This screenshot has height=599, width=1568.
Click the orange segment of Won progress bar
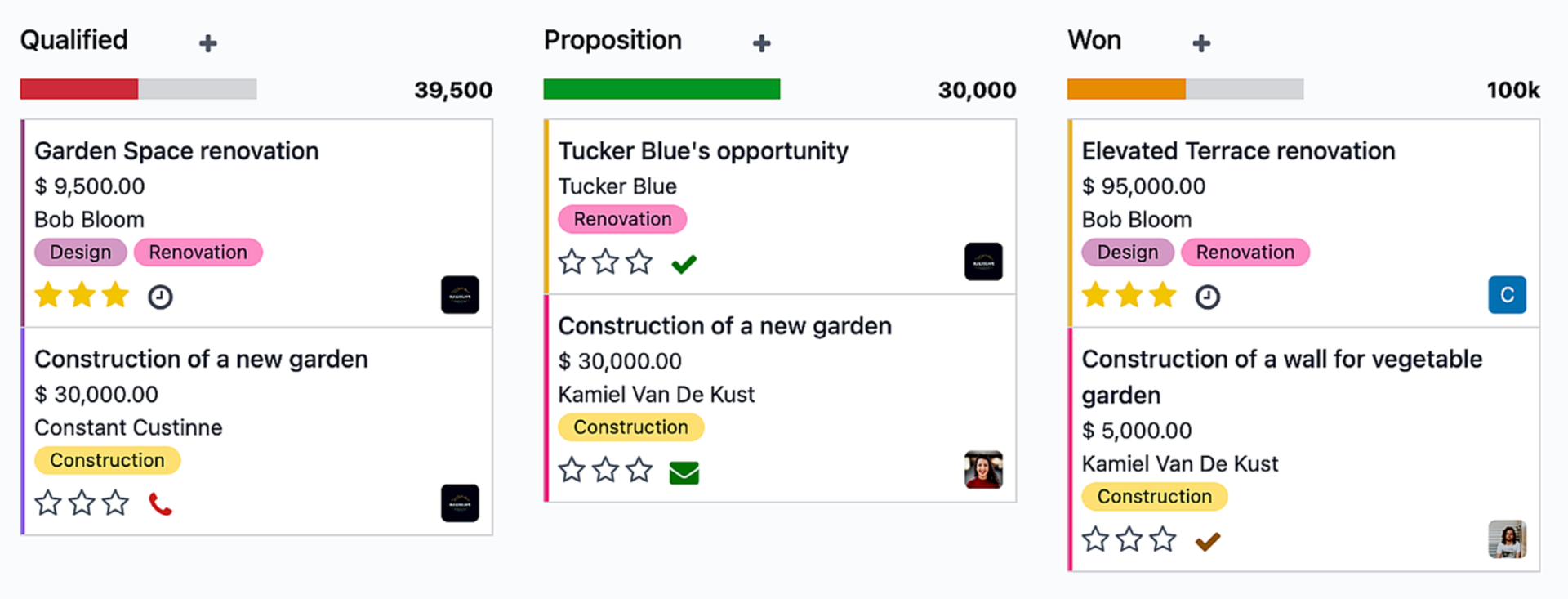pyautogui.click(x=1126, y=89)
